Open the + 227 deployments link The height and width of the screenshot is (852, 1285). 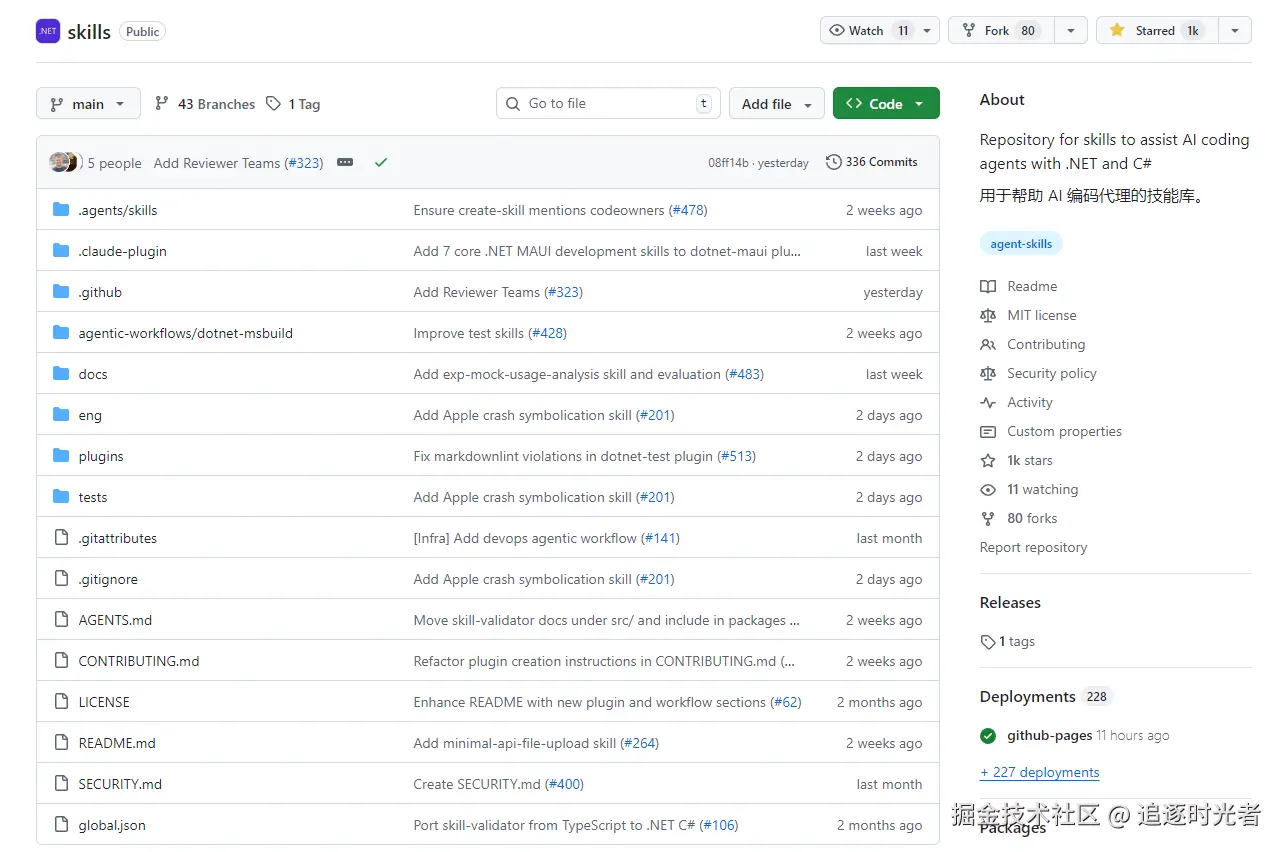coord(1040,772)
